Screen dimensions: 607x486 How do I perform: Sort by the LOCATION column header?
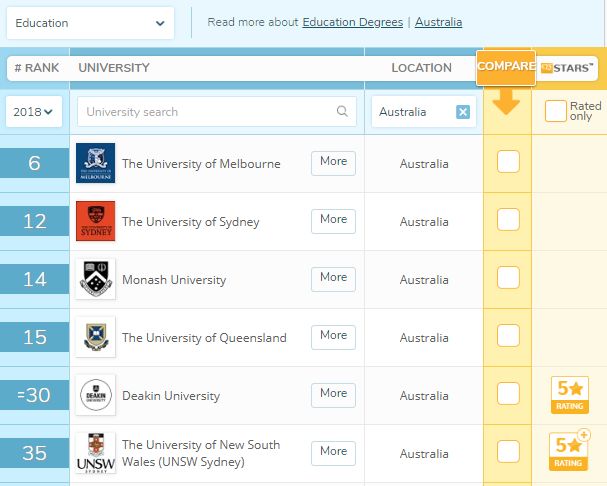[421, 68]
